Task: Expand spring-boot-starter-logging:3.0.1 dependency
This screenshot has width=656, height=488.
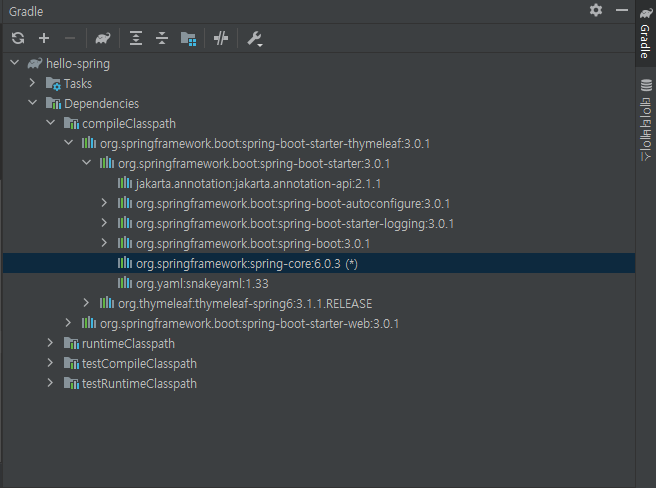Action: (104, 223)
